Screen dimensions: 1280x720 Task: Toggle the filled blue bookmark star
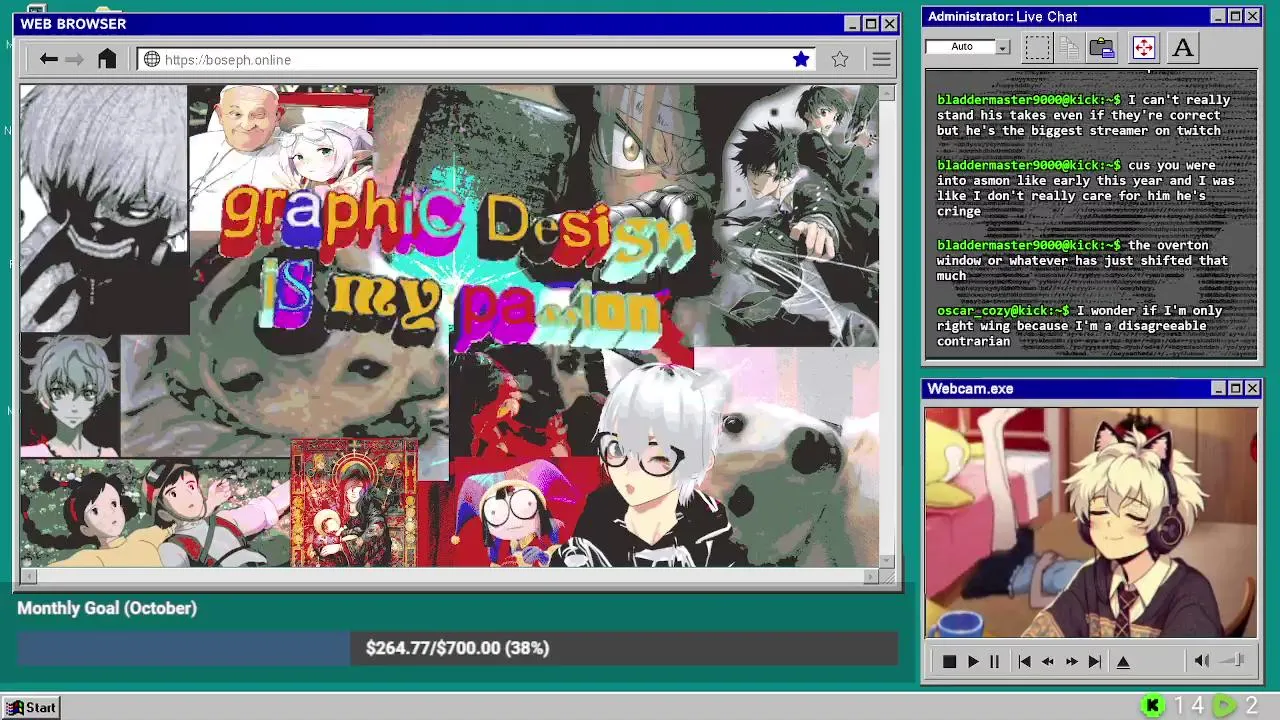click(x=801, y=59)
